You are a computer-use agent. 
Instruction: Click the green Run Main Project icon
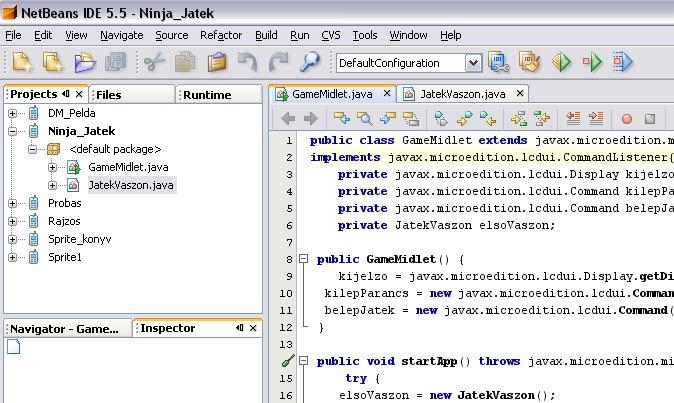click(x=561, y=62)
